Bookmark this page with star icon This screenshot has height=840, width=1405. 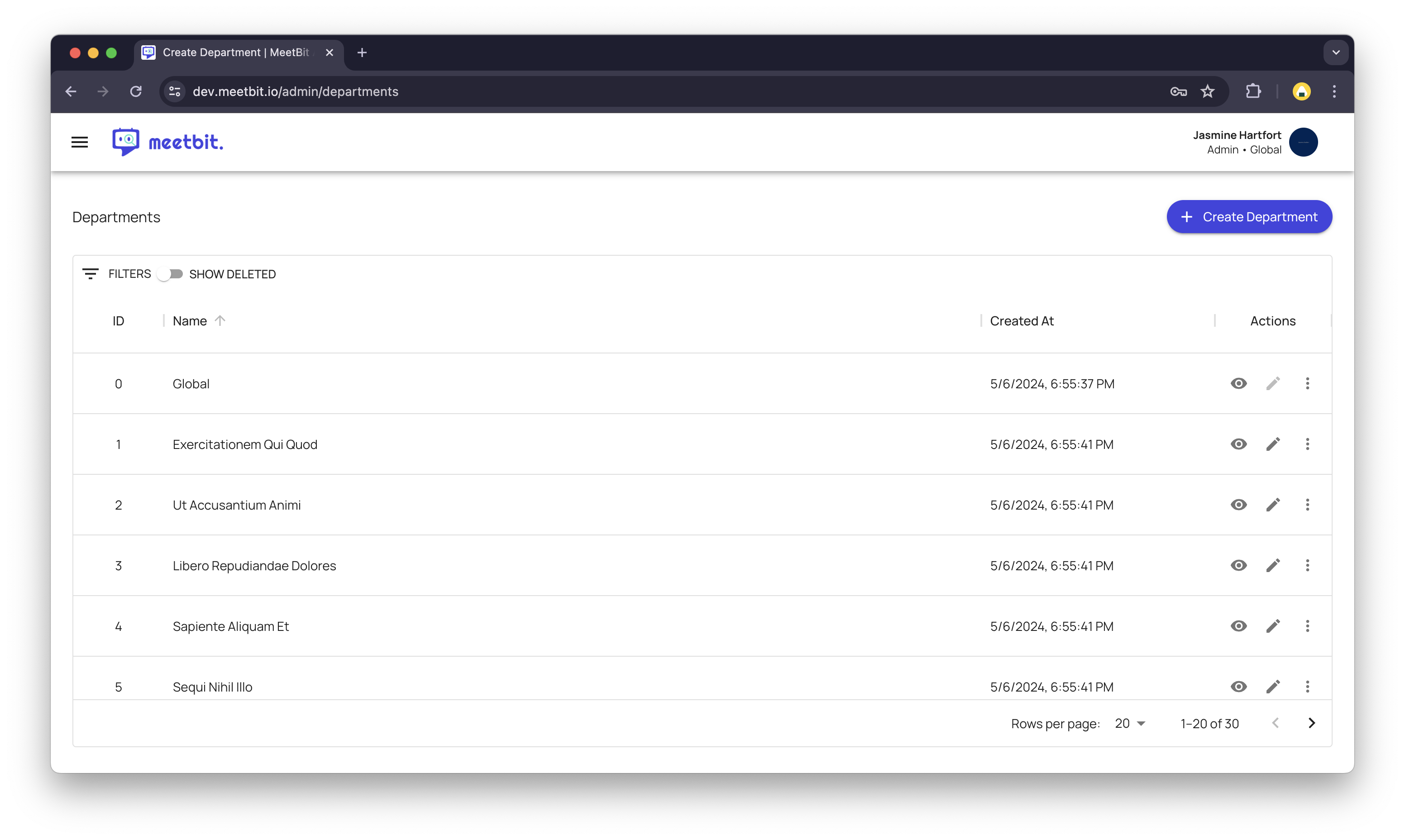pos(1207,92)
